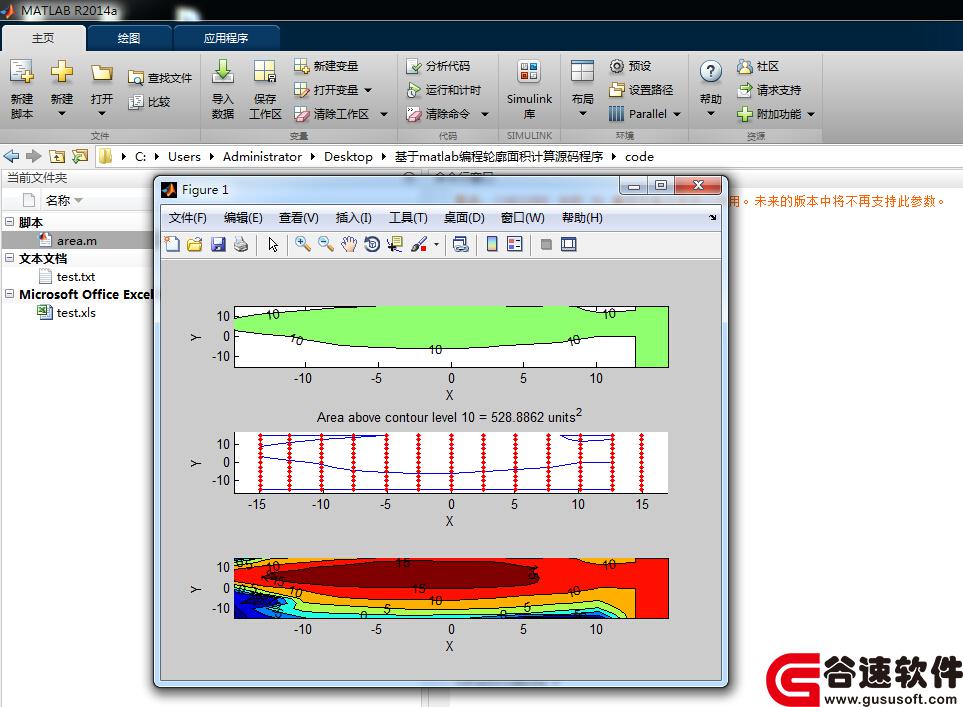Toggle Insert Legend in Figure 1 toolbar
The height and width of the screenshot is (707, 963).
click(x=515, y=244)
